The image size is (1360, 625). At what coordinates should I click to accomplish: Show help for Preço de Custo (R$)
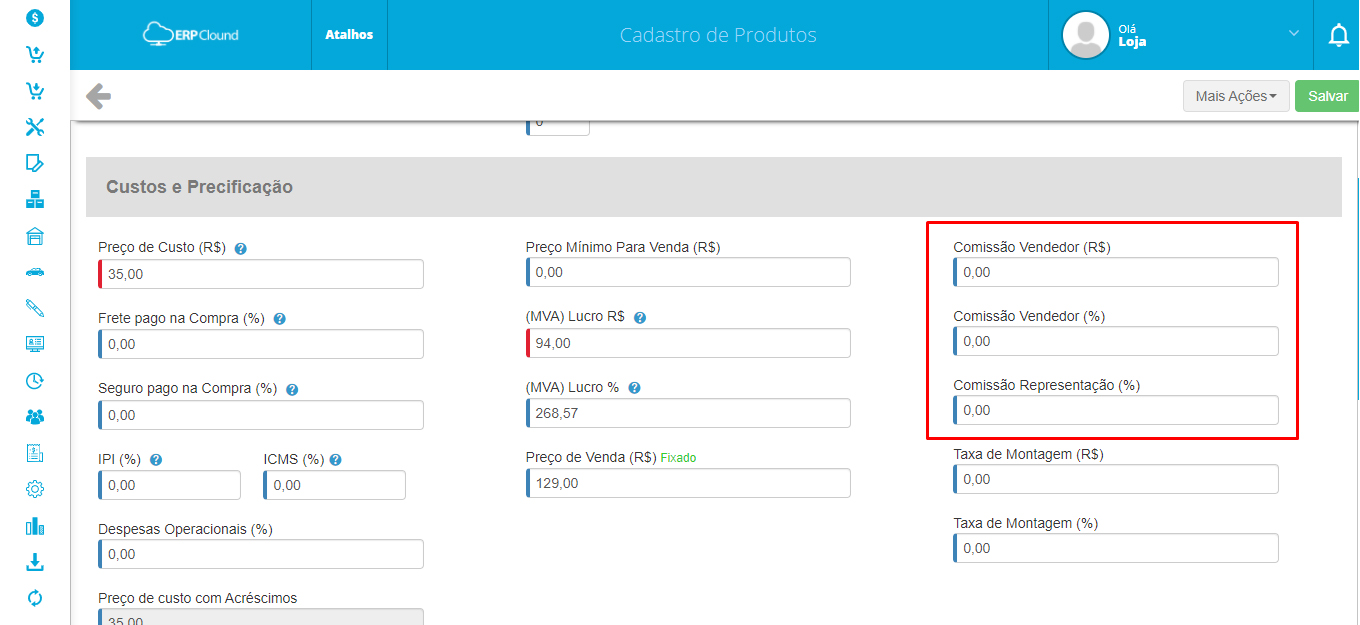tap(240, 248)
